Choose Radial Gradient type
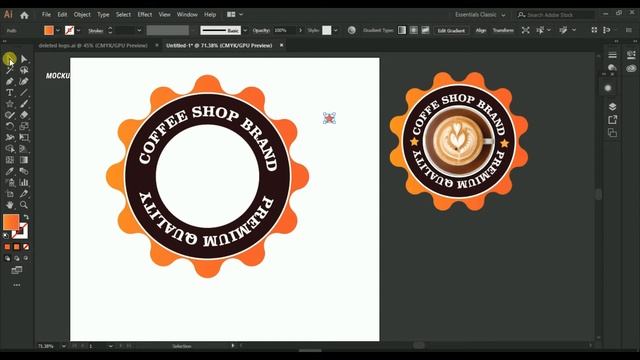The image size is (640, 360). click(x=413, y=30)
